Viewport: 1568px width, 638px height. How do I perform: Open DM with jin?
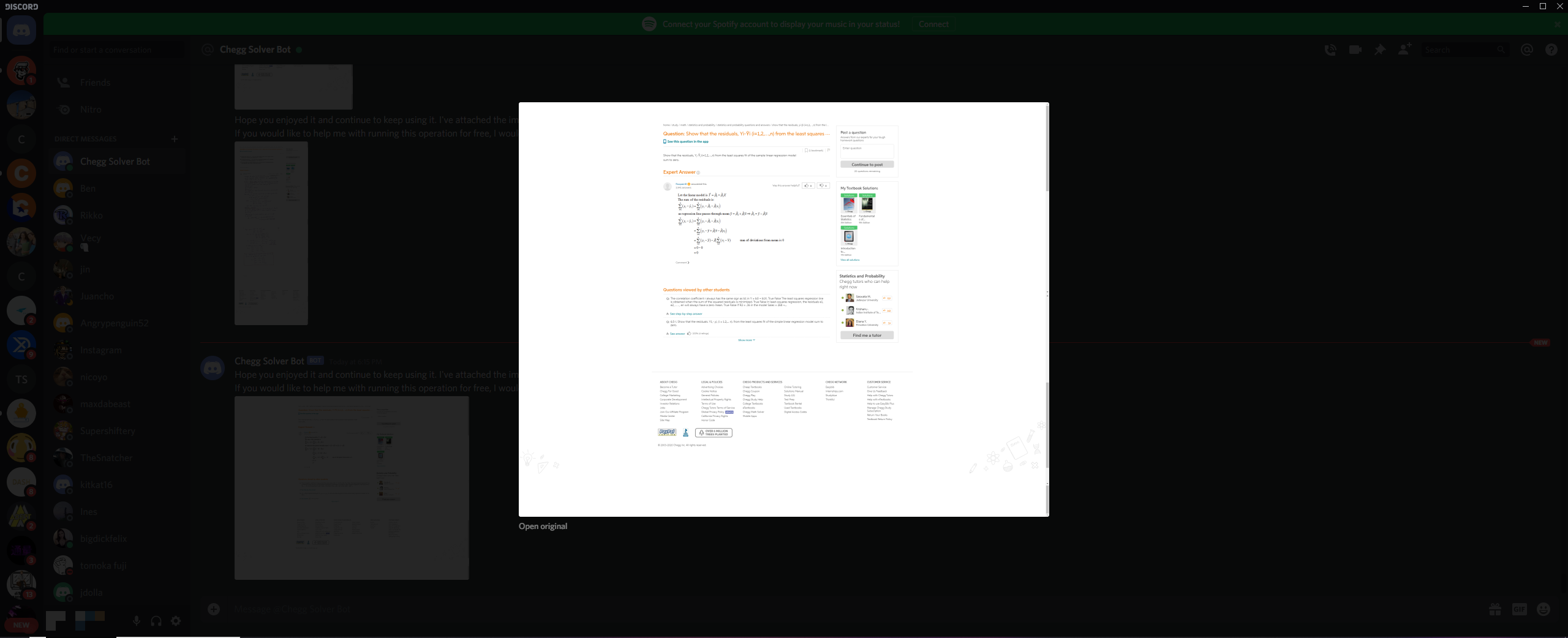click(x=116, y=269)
